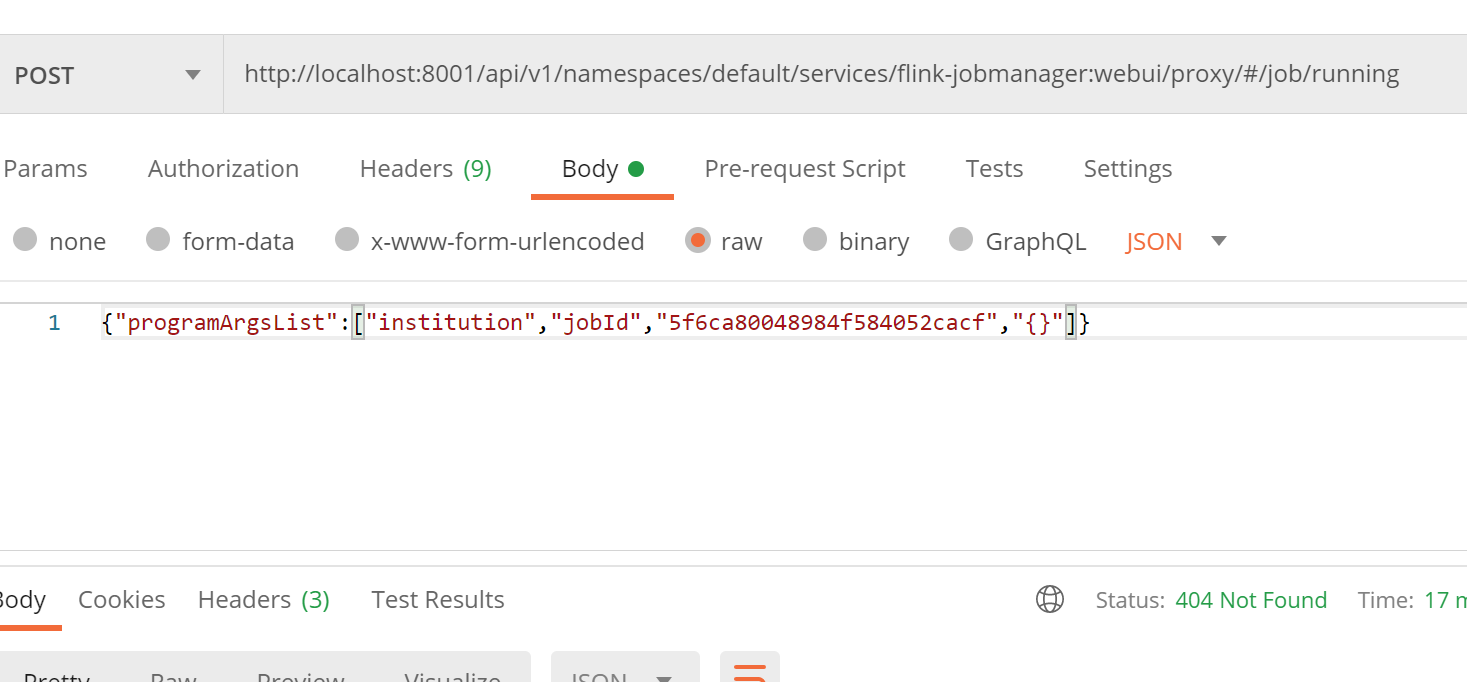1467x682 pixels.
Task: Click the orange wrap lines icon
Action: coord(749,671)
